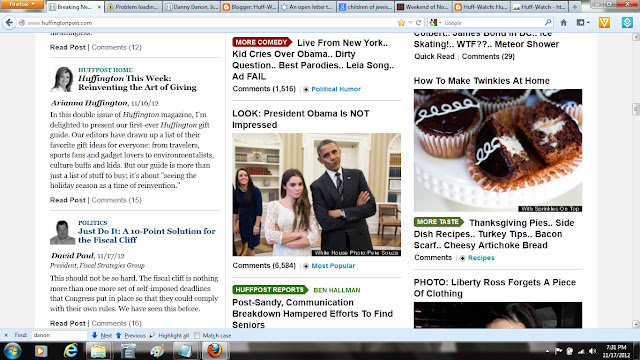This screenshot has height=360, width=640.
Task: Switch to the Problem loading tab
Action: tap(133, 7)
